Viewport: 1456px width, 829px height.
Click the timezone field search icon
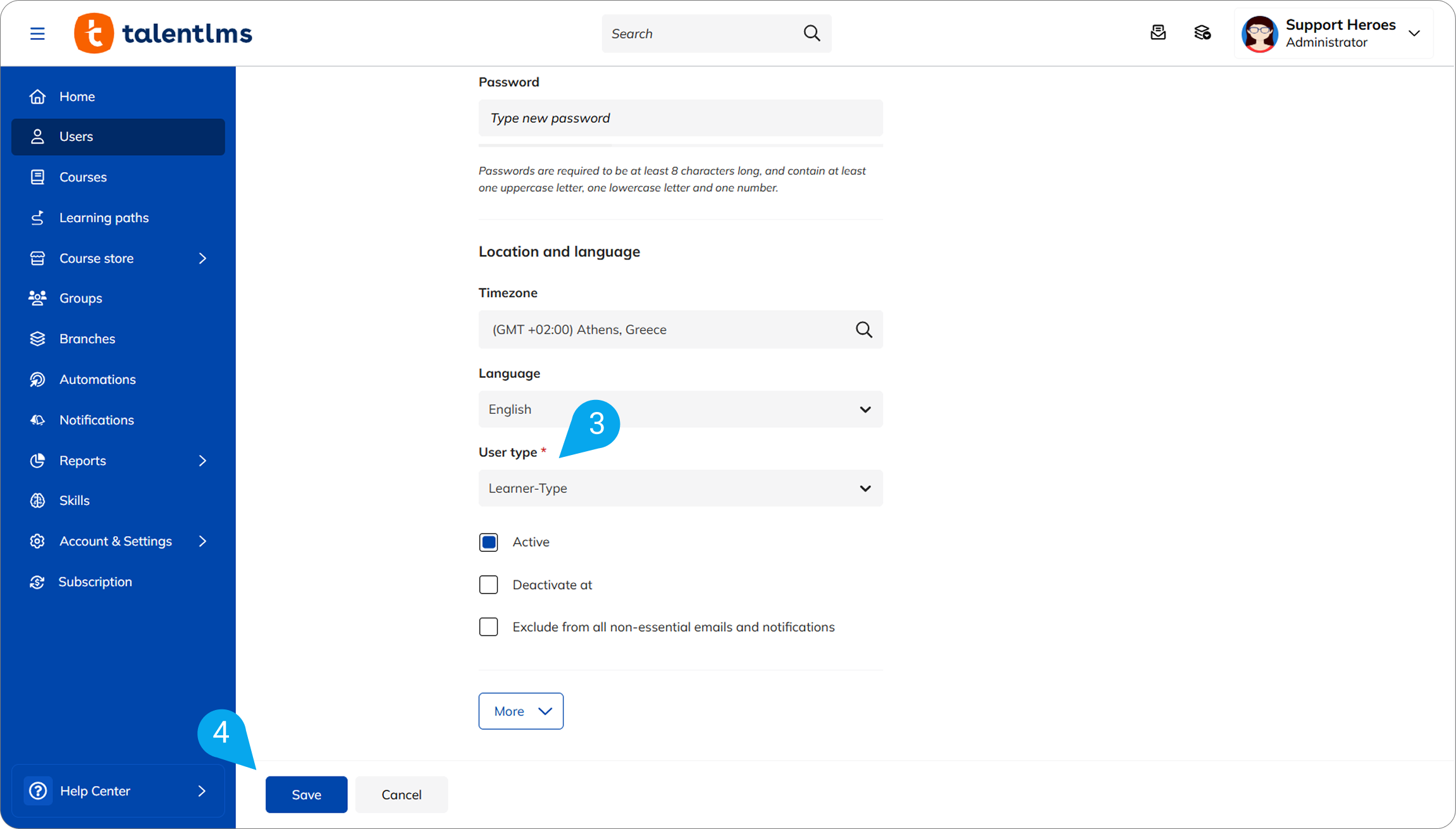point(863,330)
